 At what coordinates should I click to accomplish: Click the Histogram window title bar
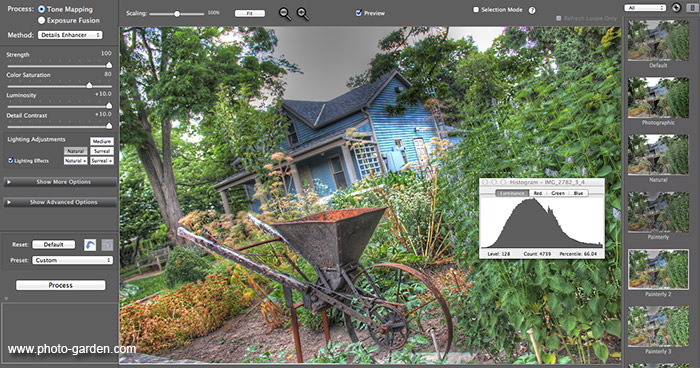point(542,182)
